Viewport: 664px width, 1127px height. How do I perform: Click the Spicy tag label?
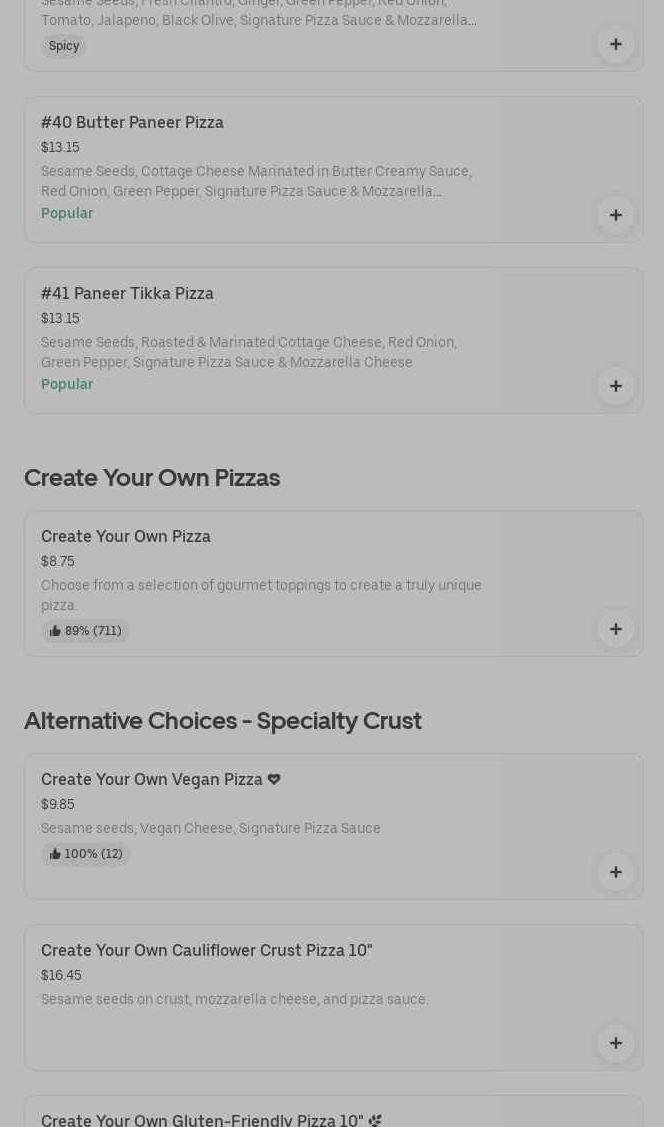[64, 46]
